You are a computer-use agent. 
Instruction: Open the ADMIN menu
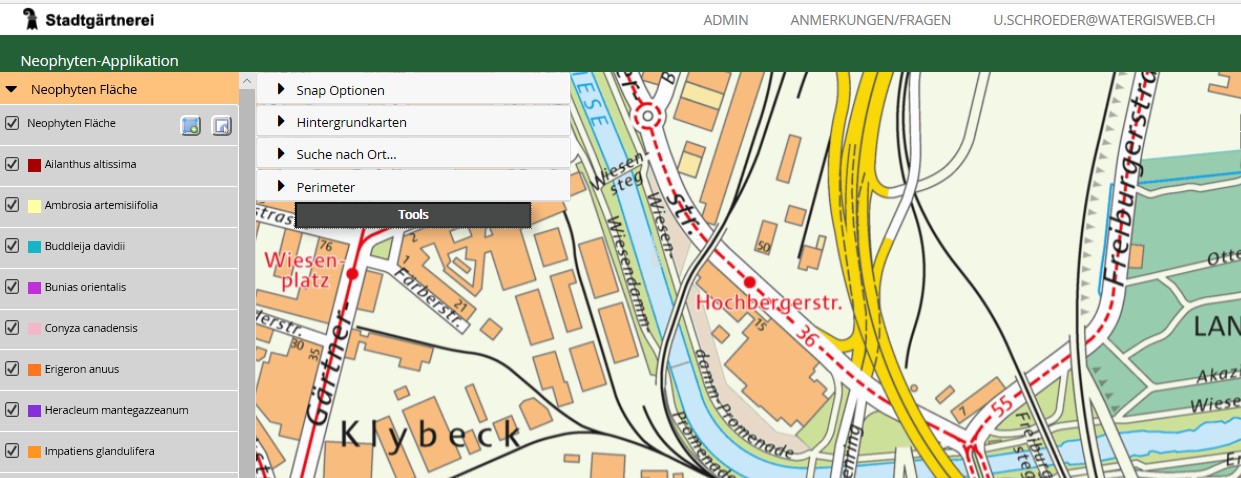click(726, 20)
